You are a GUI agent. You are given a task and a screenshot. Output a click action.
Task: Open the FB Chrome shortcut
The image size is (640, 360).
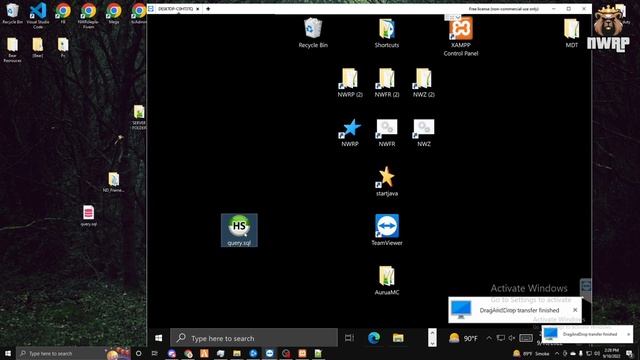point(63,13)
